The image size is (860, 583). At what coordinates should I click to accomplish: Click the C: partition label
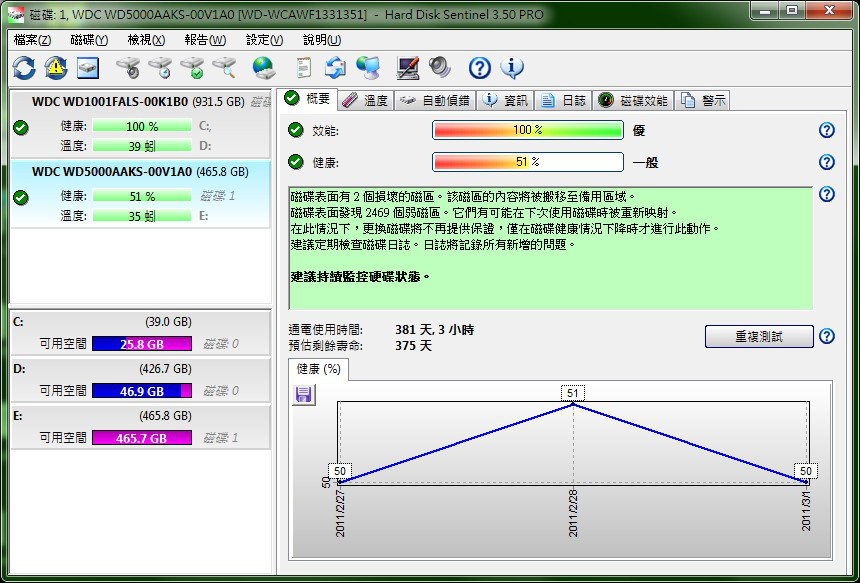(18, 322)
